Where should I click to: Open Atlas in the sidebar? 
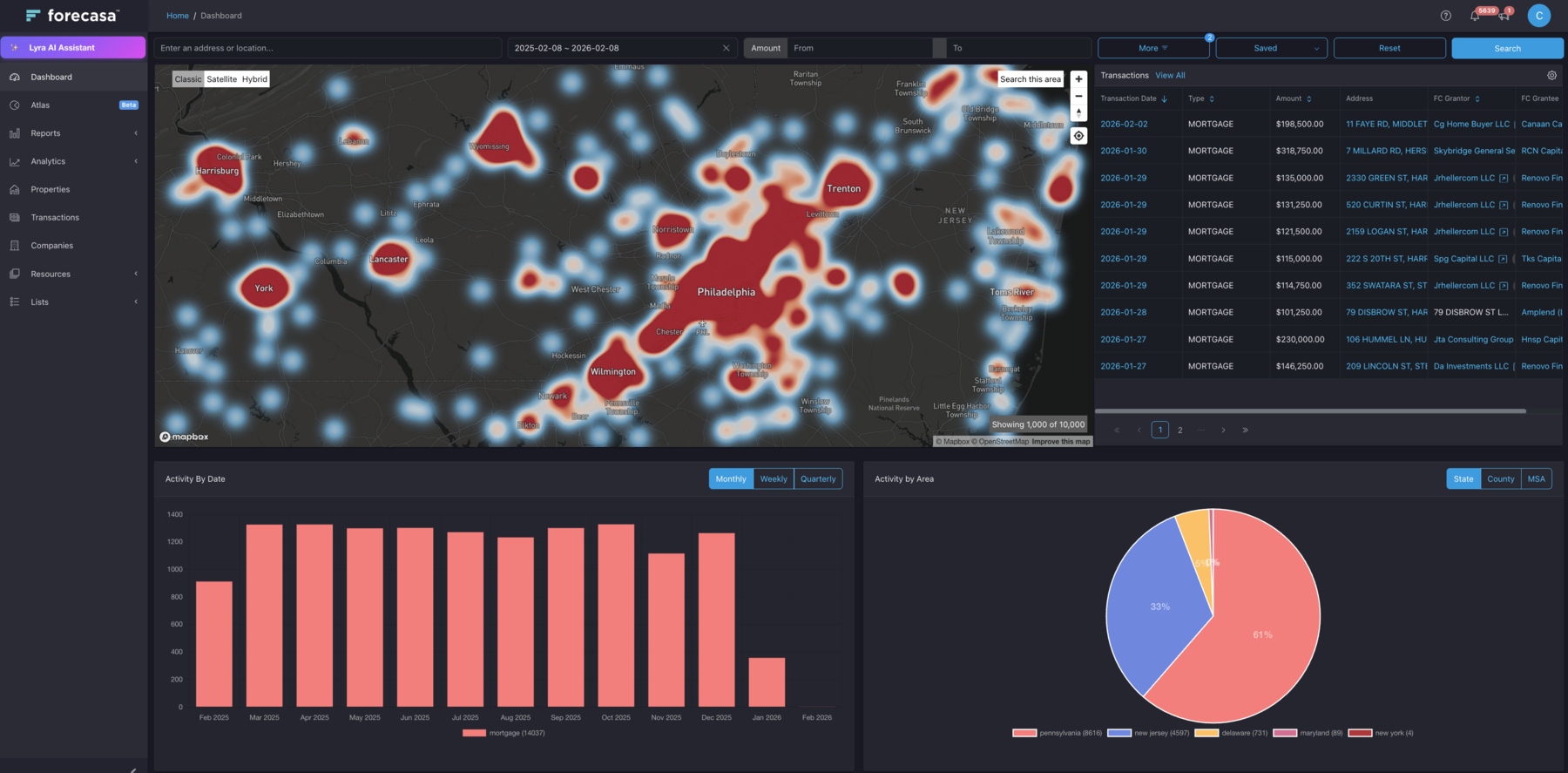[x=40, y=105]
